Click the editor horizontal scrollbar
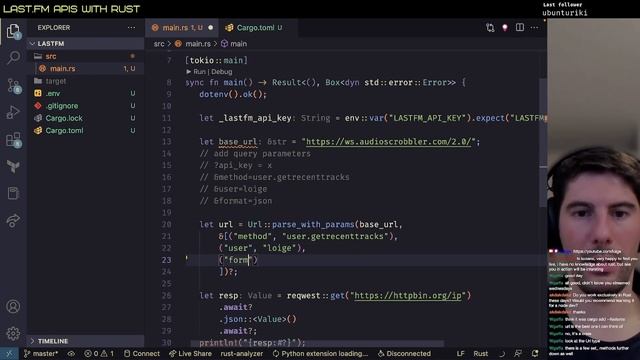This screenshot has width=640, height=360. (x=317, y=344)
